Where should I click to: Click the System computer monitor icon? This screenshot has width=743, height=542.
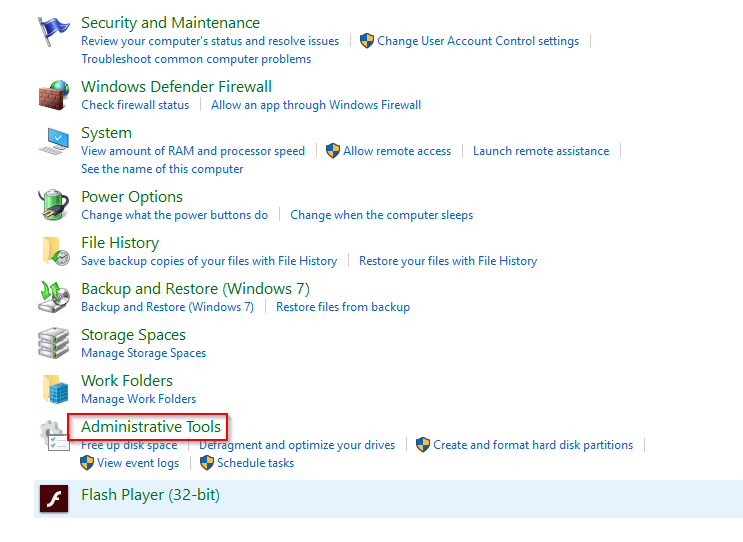54,142
